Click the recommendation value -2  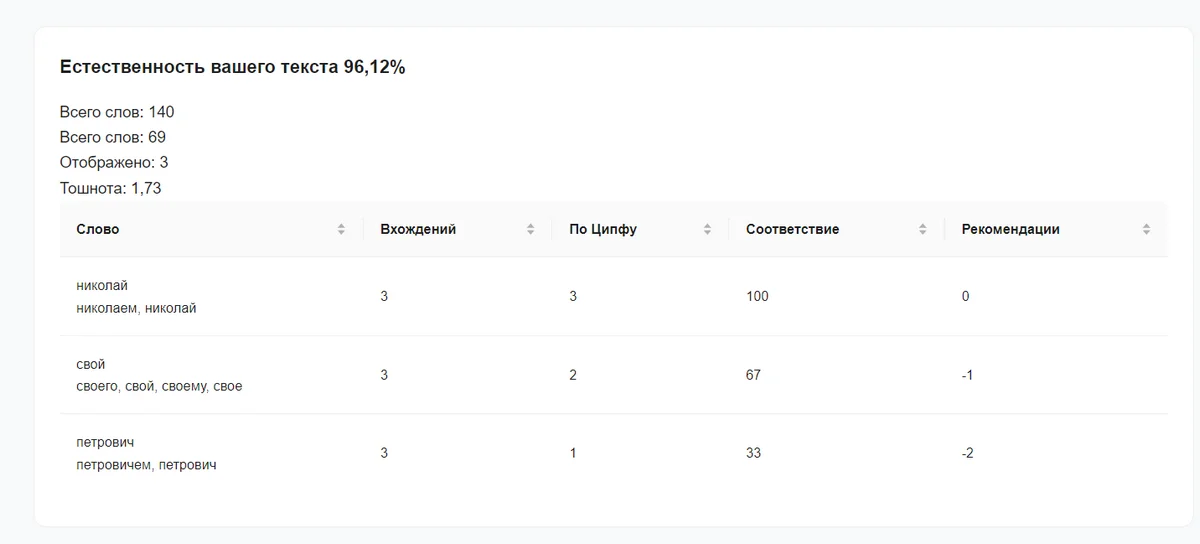tap(967, 453)
